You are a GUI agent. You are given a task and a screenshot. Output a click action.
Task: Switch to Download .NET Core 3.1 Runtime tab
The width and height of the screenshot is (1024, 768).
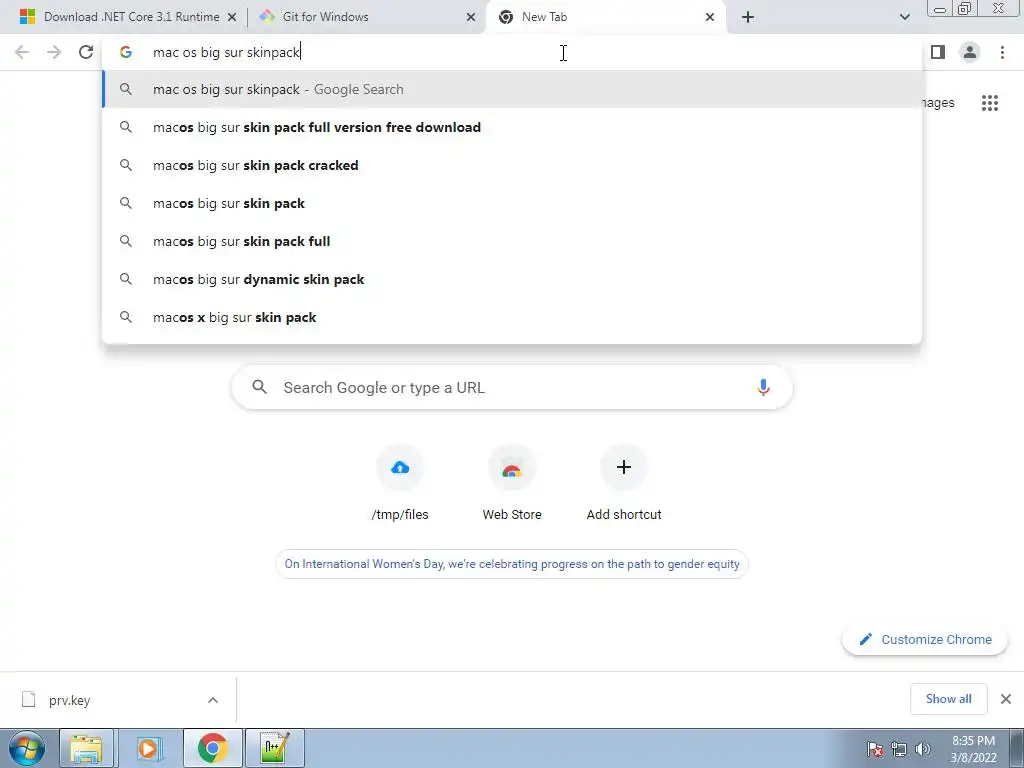click(x=127, y=17)
